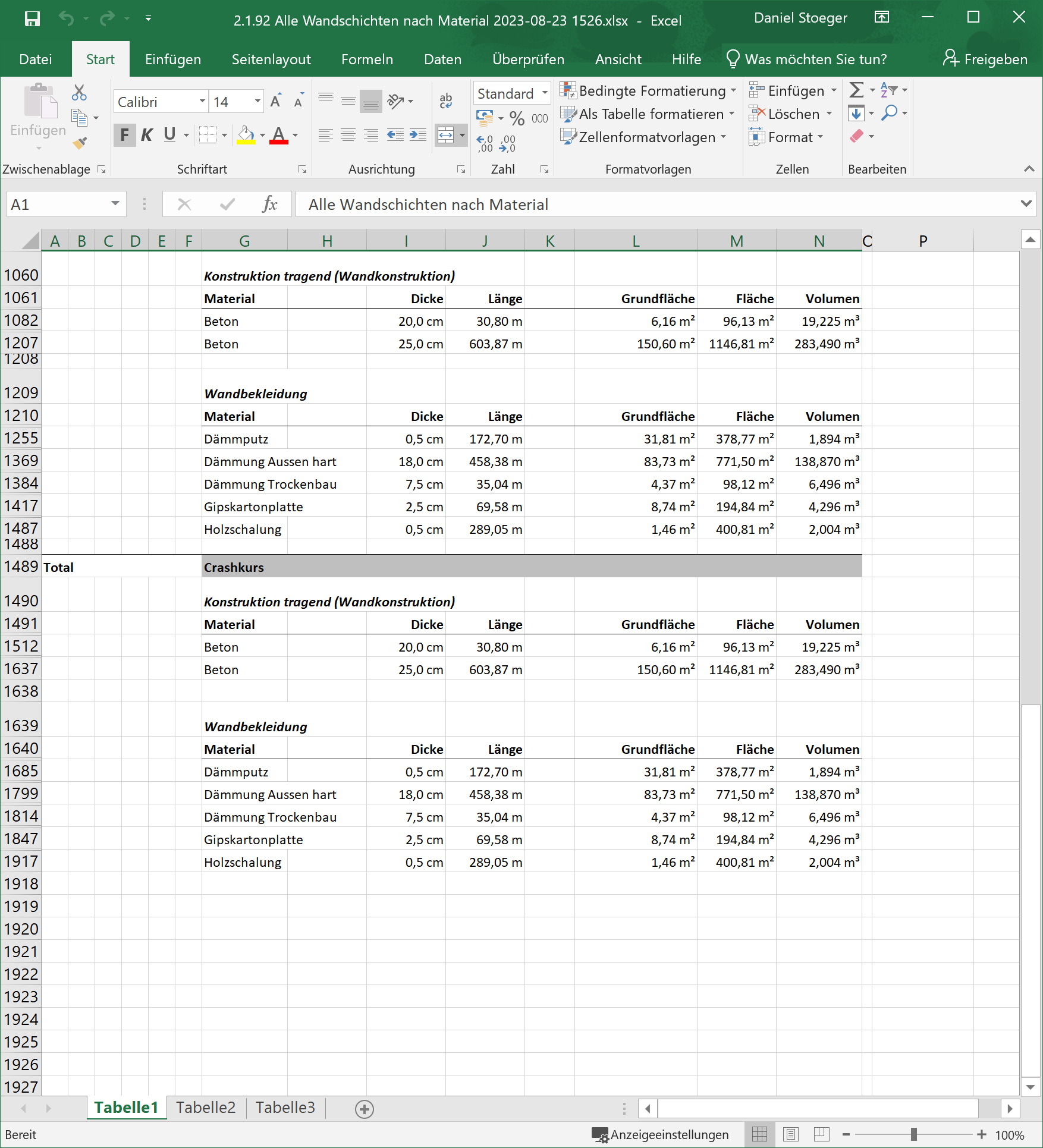1043x1148 pixels.
Task: Apply yellow fill color swatch
Action: (x=246, y=136)
